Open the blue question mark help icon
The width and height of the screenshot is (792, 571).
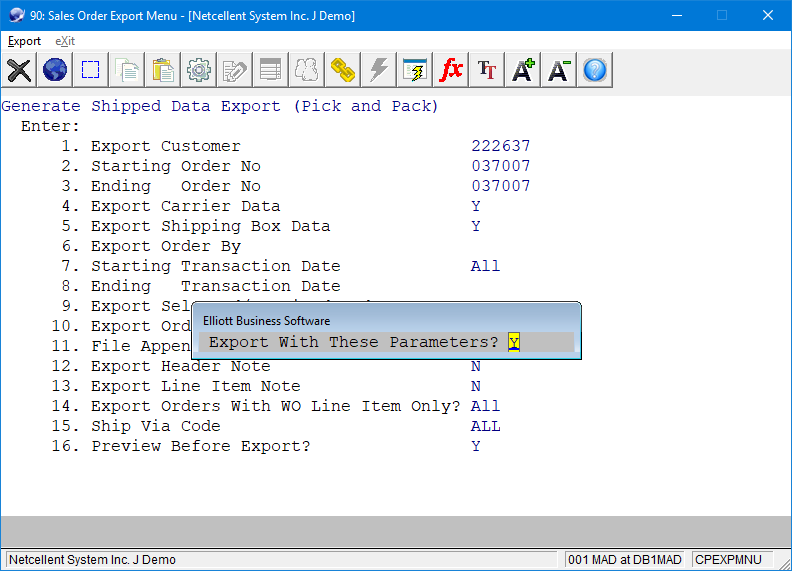(595, 70)
